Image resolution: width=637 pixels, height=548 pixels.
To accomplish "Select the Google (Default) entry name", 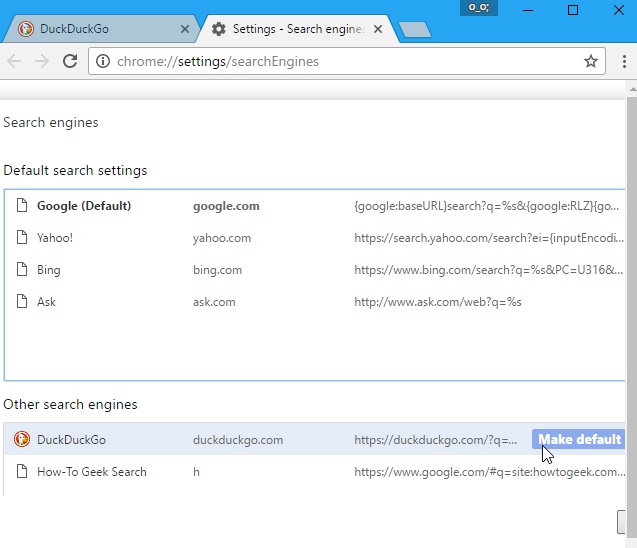I will point(84,206).
